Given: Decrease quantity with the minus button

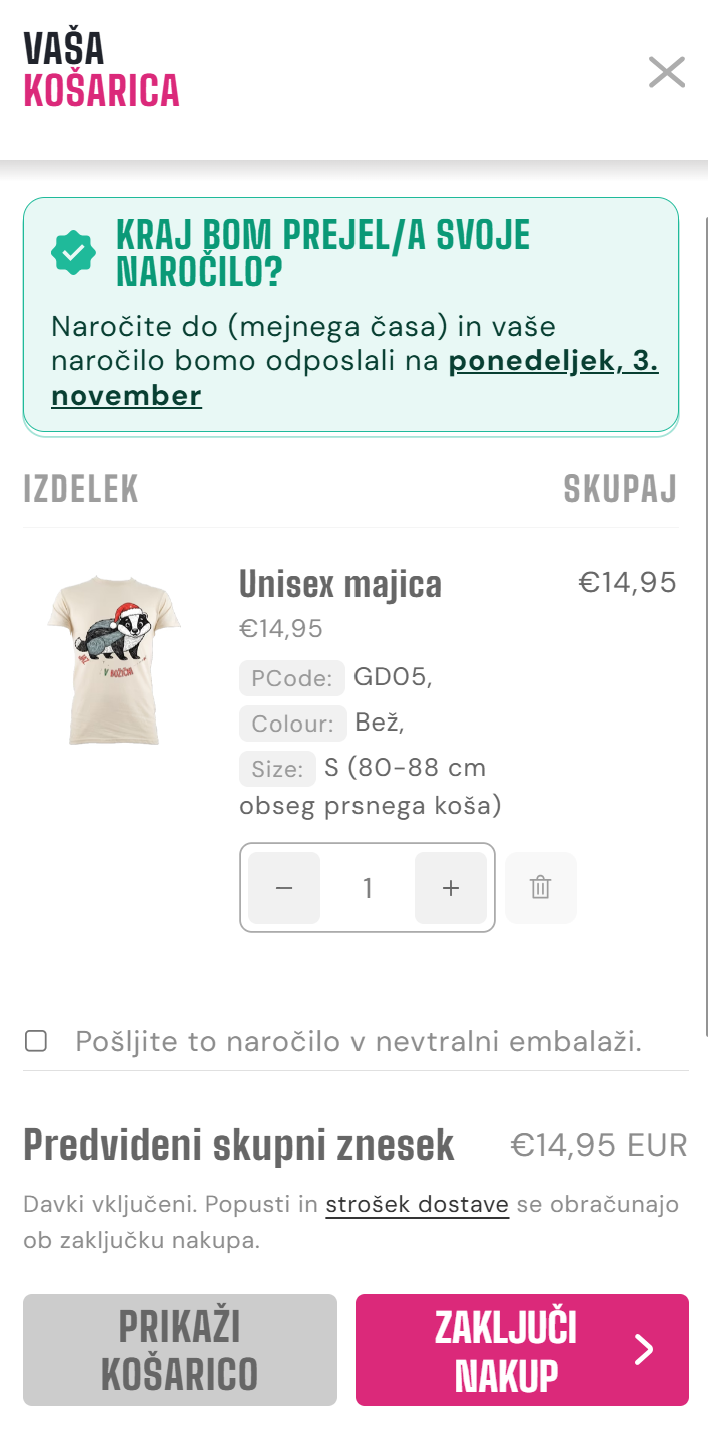Looking at the screenshot, I should [284, 888].
